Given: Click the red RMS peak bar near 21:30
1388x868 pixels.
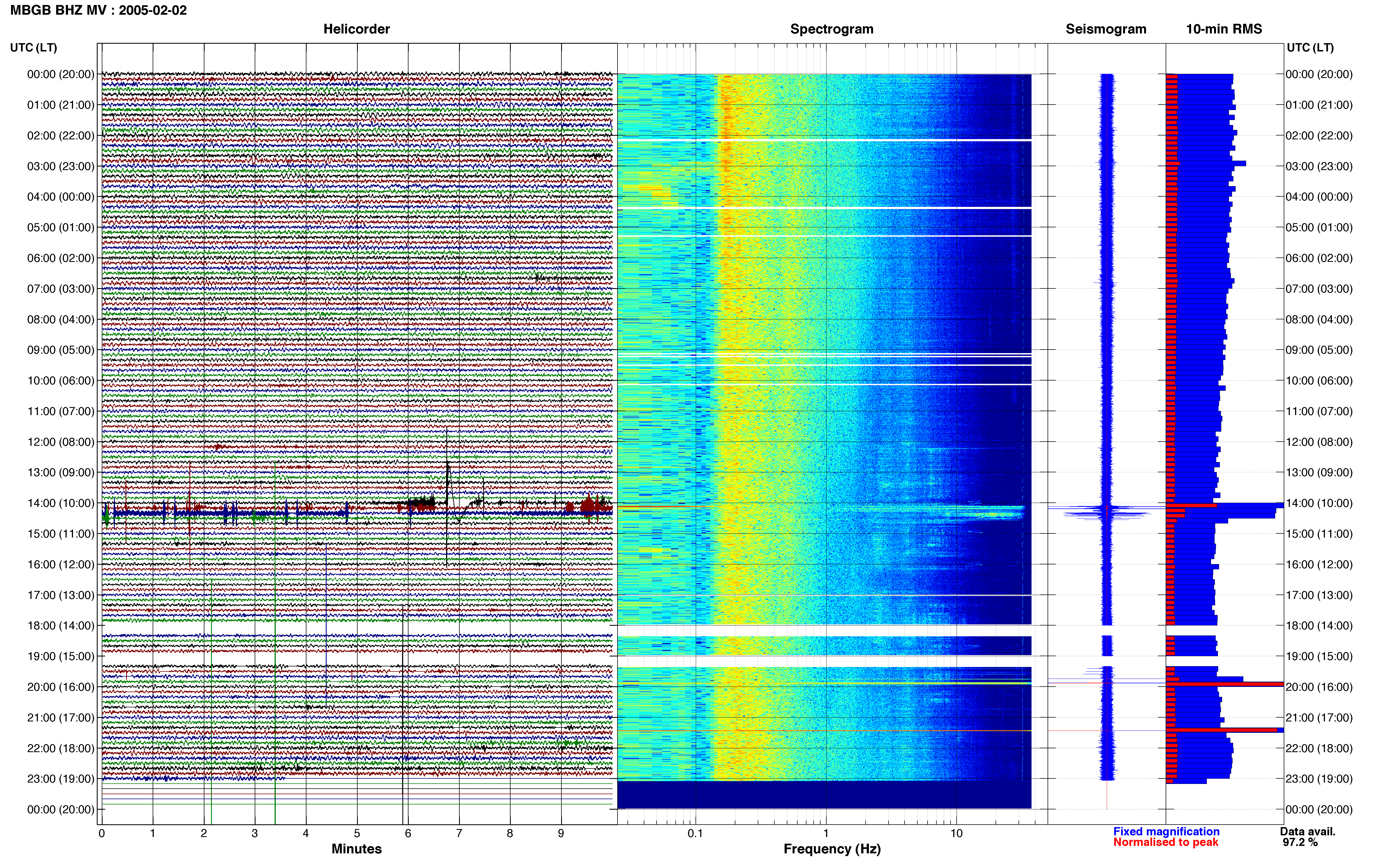Looking at the screenshot, I should [x=1222, y=730].
